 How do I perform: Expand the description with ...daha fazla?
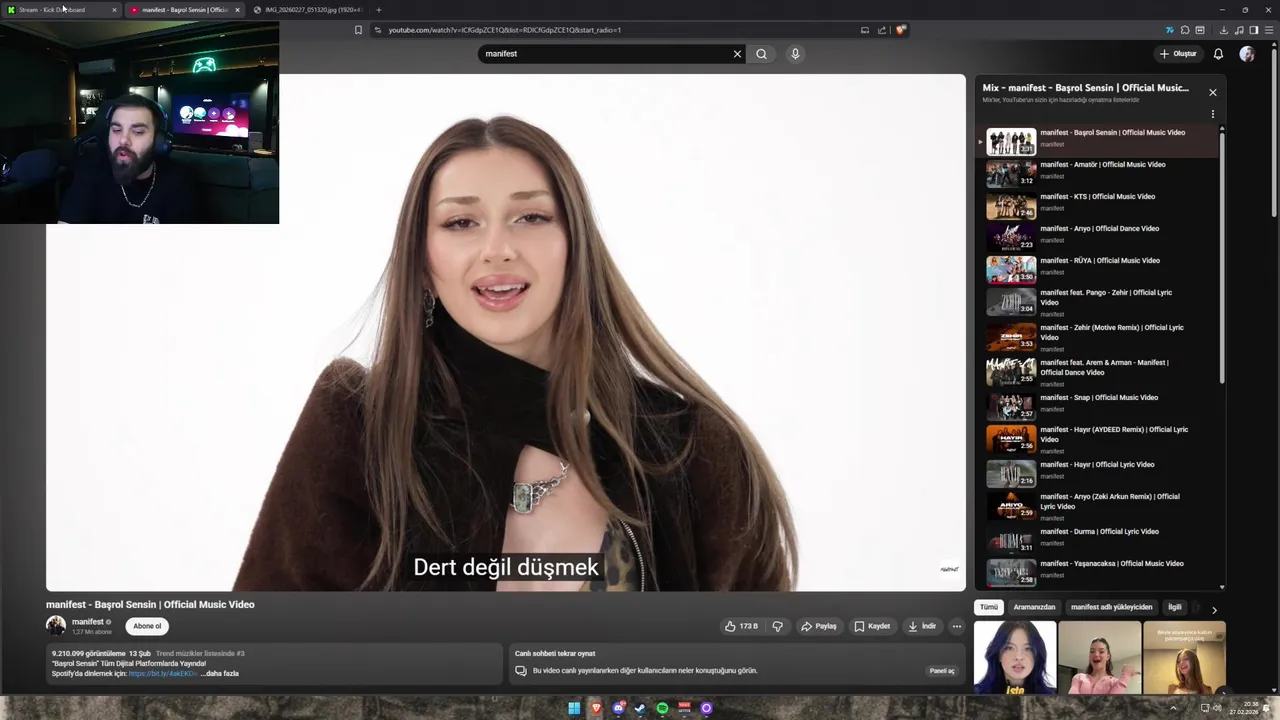pos(220,674)
